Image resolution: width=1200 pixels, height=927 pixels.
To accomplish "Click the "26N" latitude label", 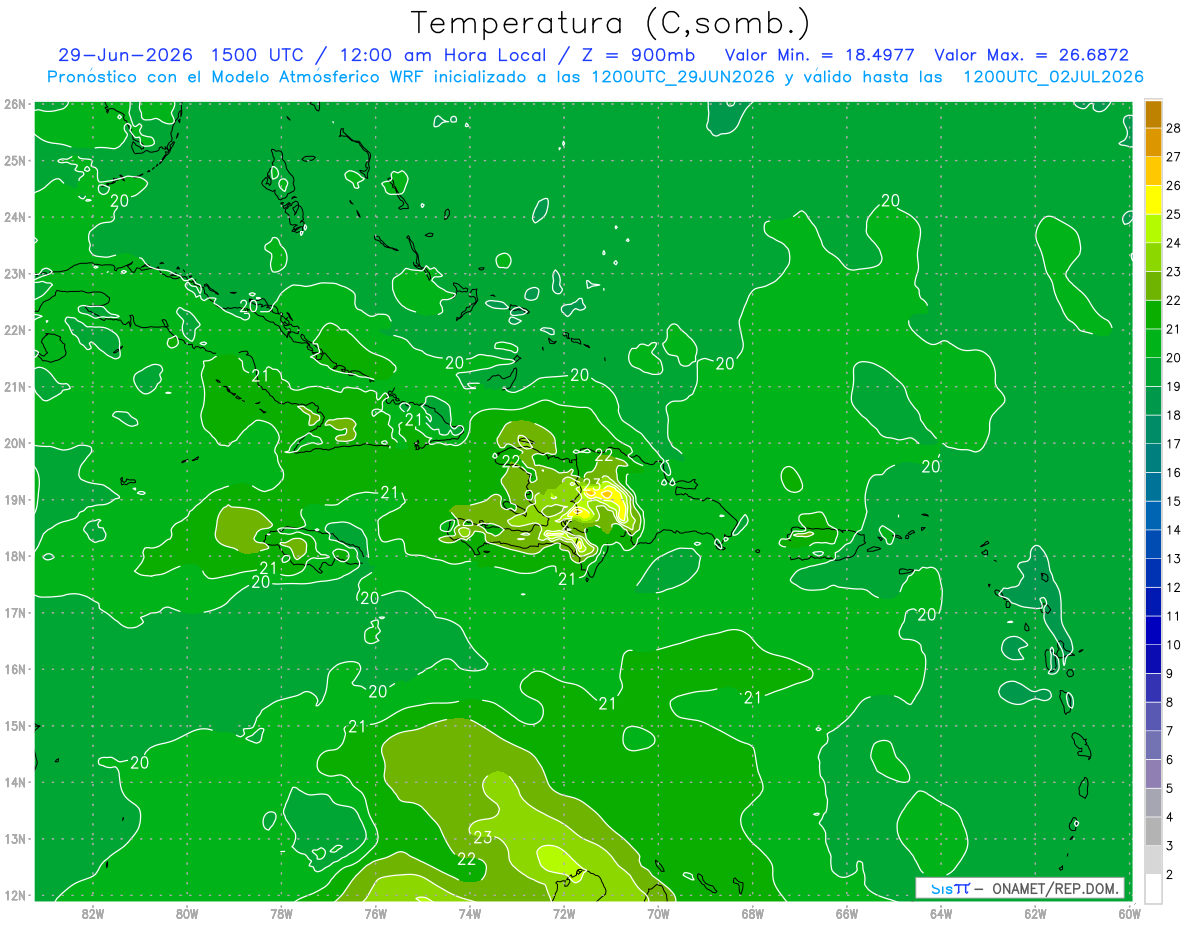I will tap(14, 104).
